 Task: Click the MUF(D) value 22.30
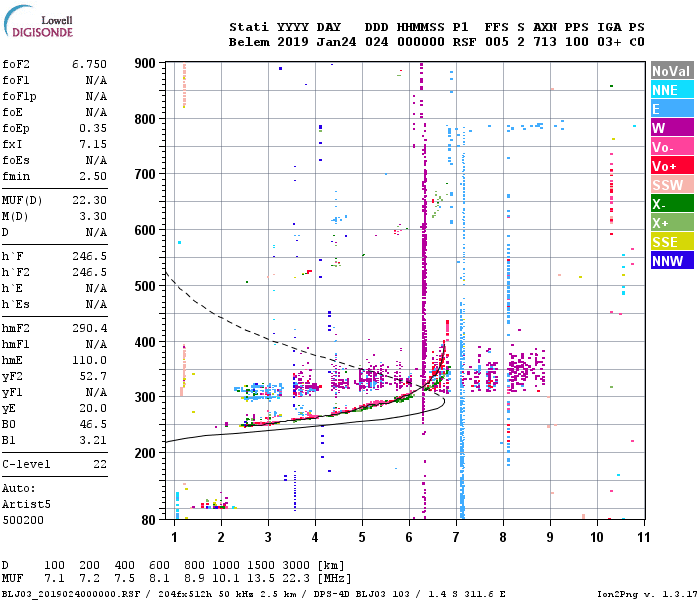click(x=90, y=200)
